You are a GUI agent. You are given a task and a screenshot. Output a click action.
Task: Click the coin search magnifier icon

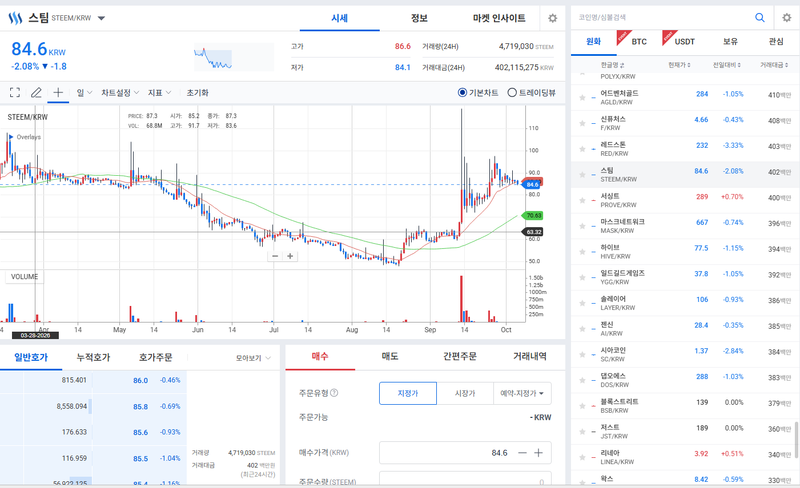(760, 17)
